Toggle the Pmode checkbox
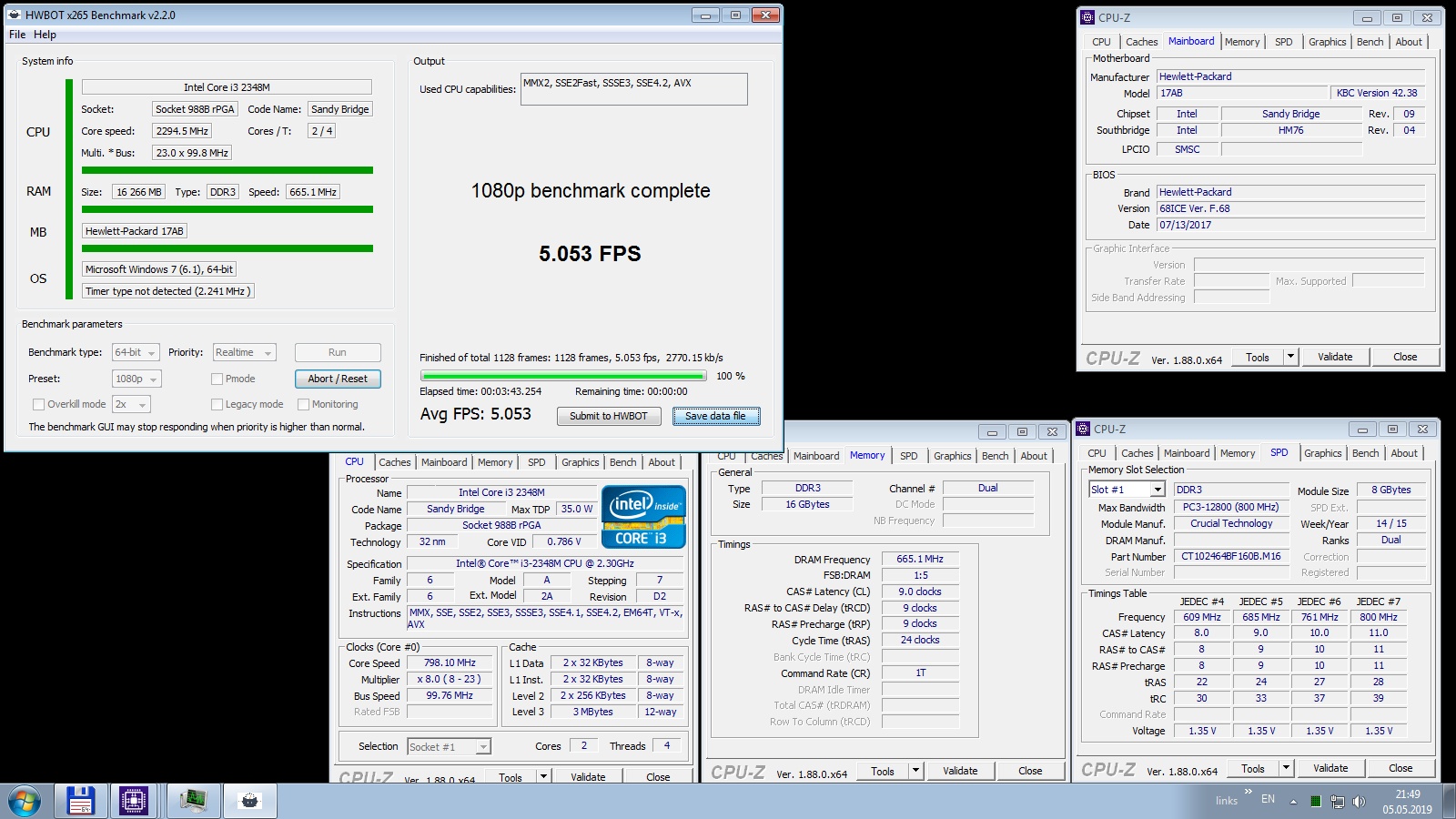The width and height of the screenshot is (1456, 819). point(217,379)
